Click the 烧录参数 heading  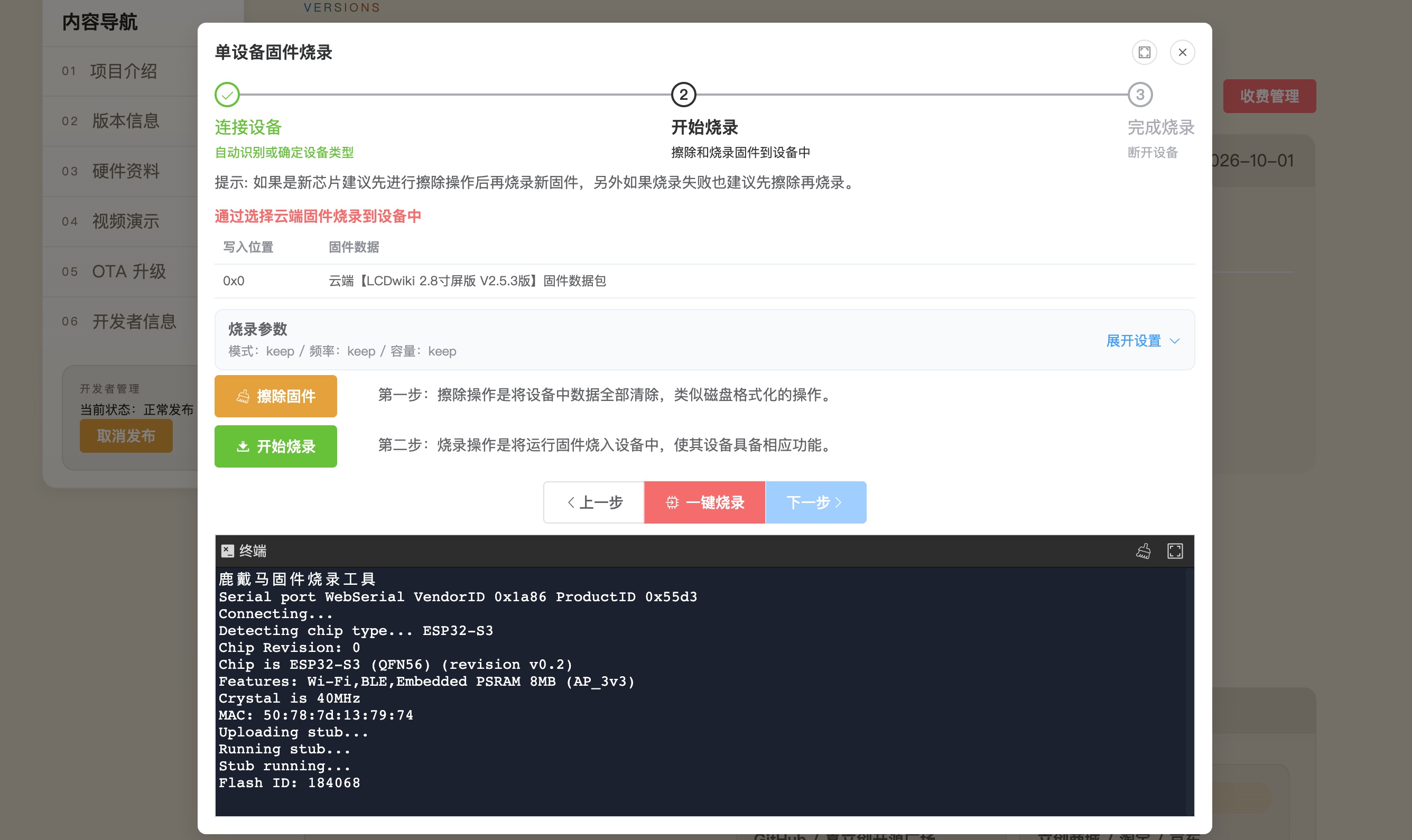(x=257, y=330)
